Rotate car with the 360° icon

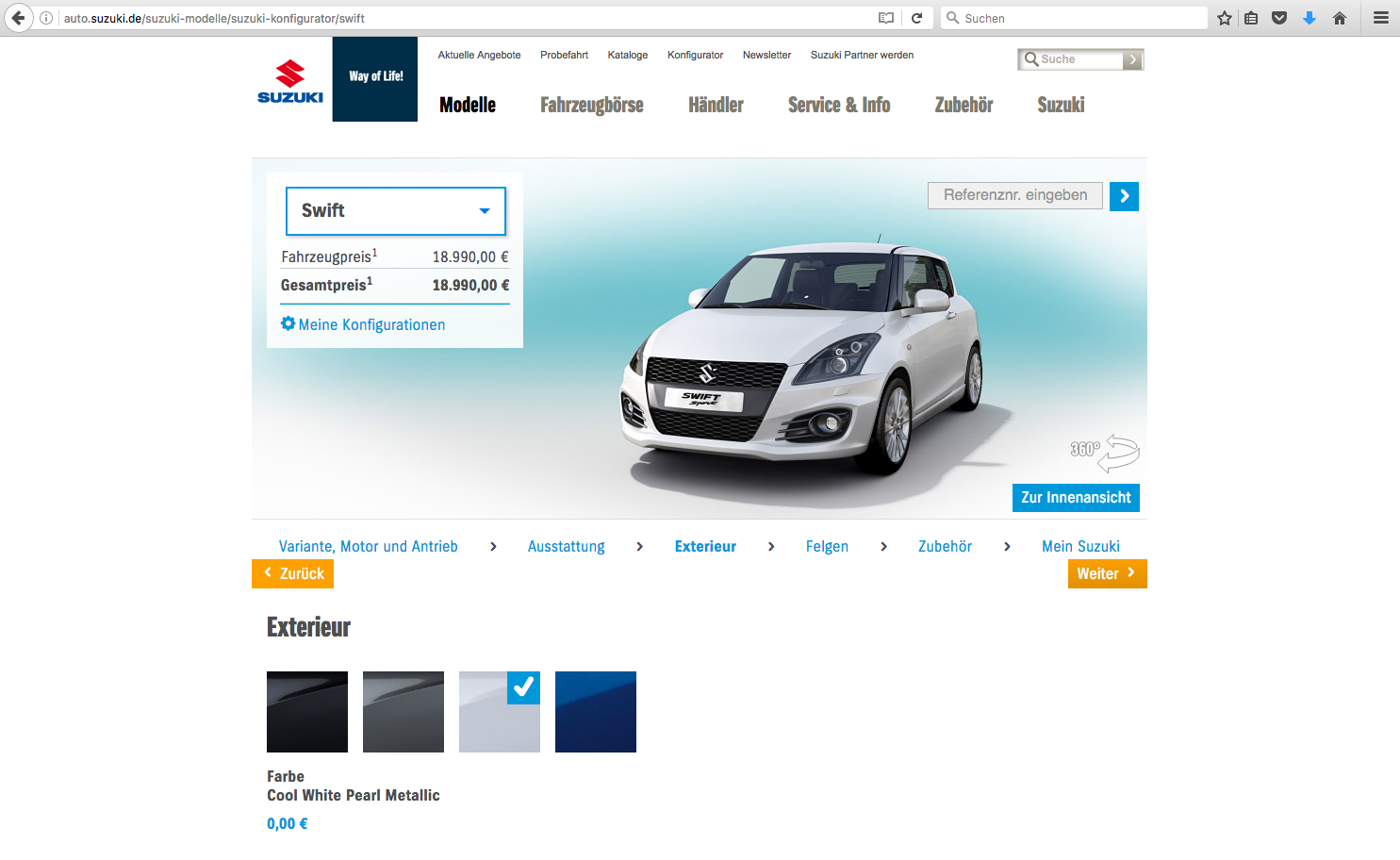coord(1105,452)
